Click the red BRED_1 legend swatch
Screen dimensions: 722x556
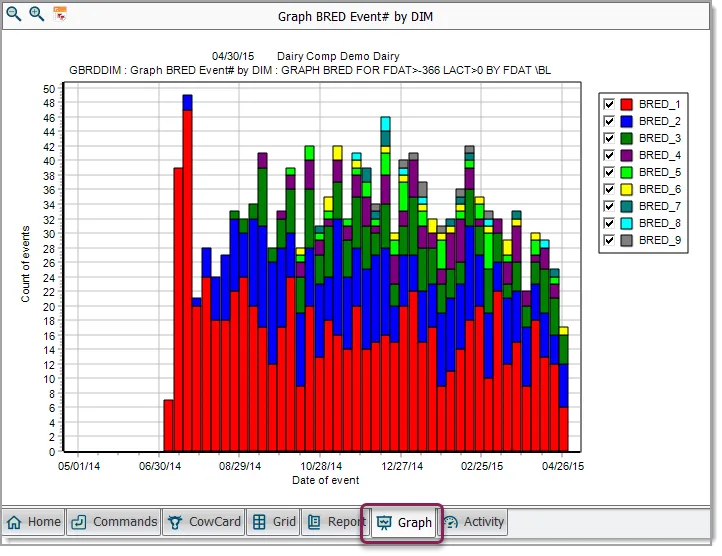pos(626,104)
